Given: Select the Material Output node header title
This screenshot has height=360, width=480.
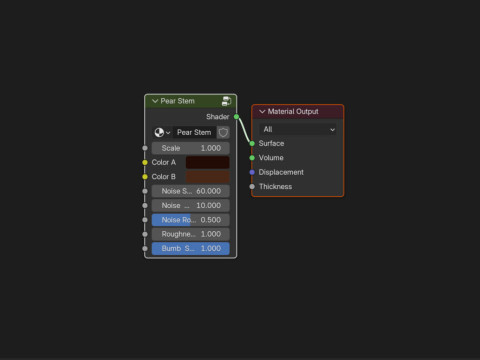Looking at the screenshot, I should 293,112.
